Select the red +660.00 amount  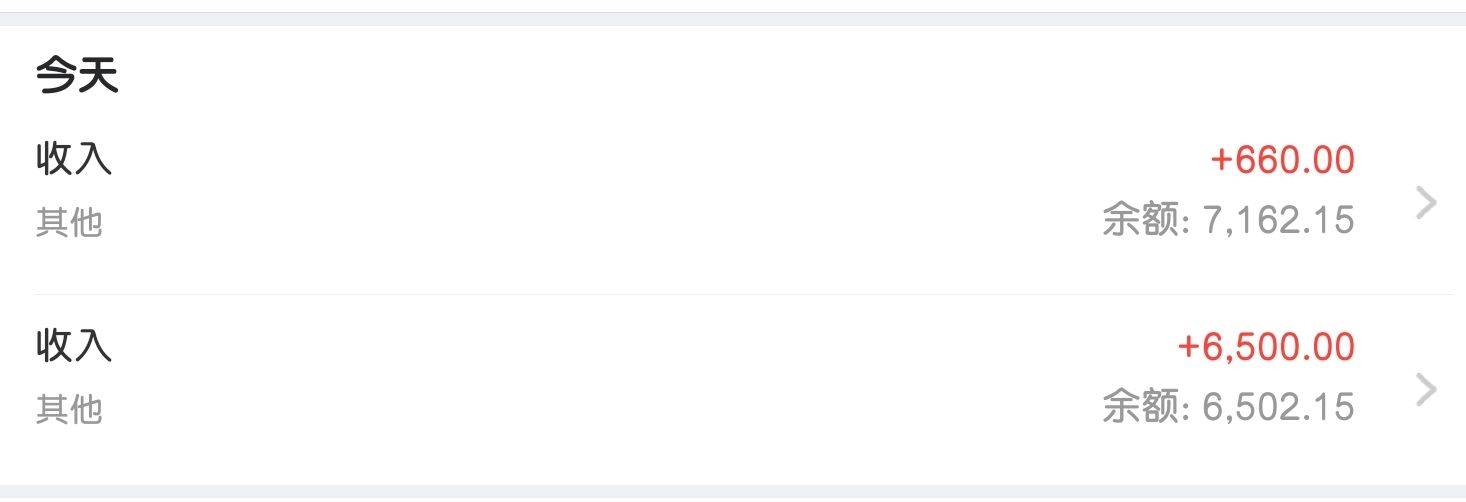click(1283, 160)
